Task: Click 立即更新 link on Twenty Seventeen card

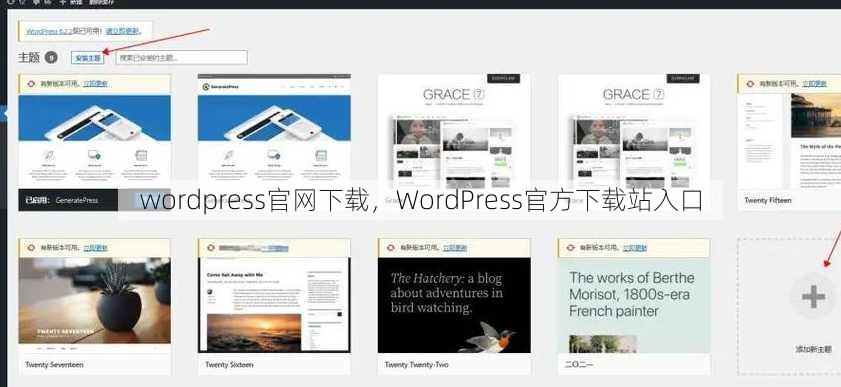Action: pyautogui.click(x=95, y=248)
